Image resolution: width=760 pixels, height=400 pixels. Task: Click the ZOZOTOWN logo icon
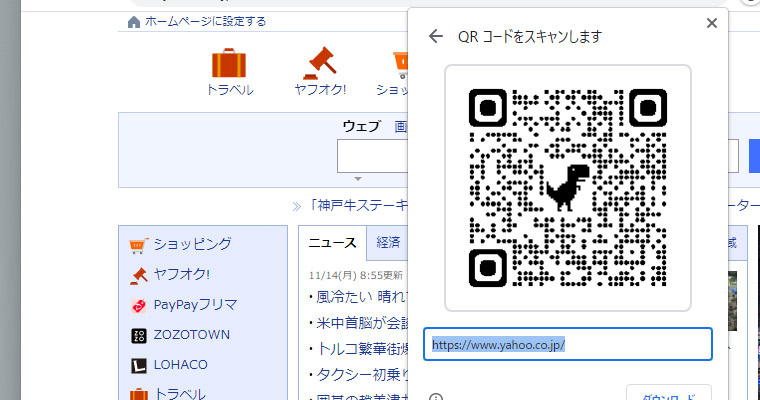click(139, 336)
